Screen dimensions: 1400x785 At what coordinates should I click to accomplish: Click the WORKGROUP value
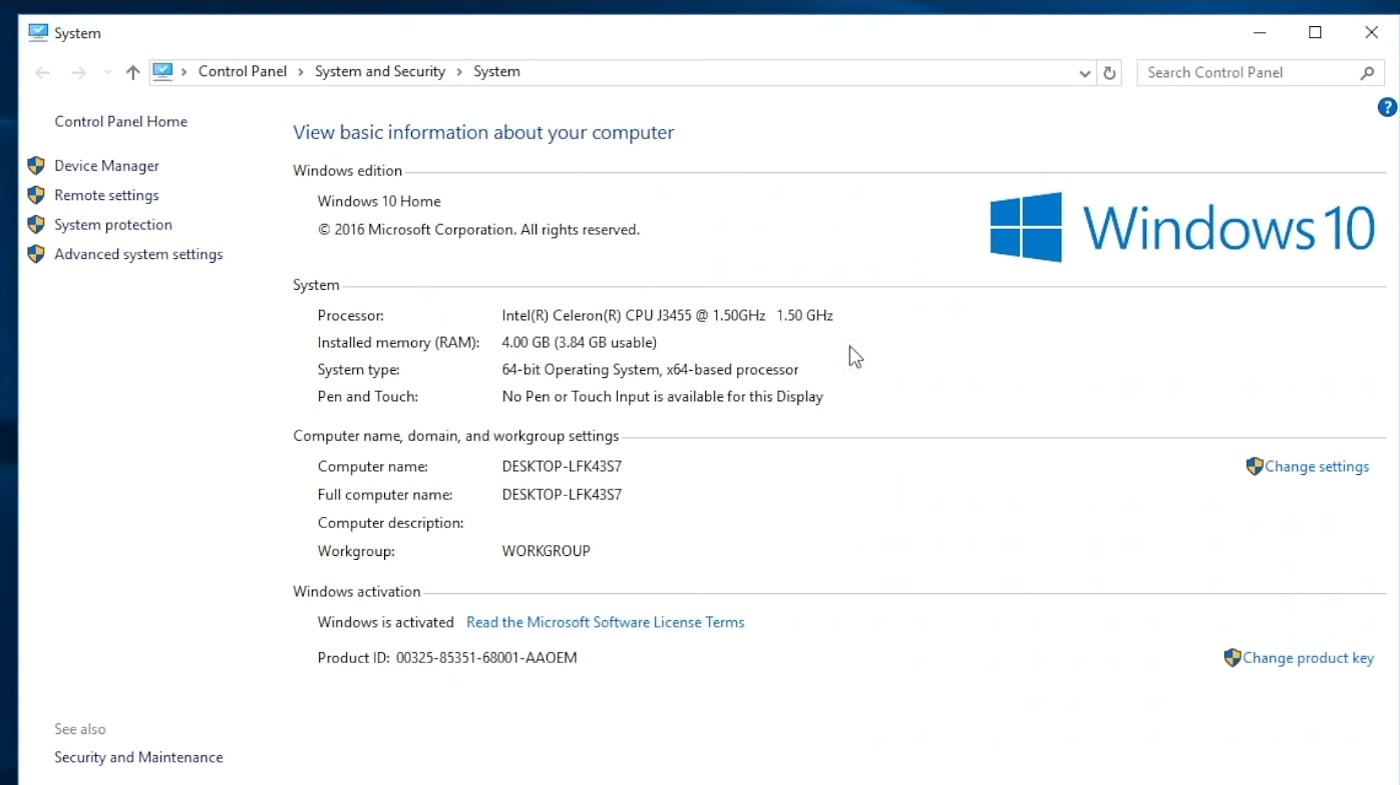coord(546,551)
